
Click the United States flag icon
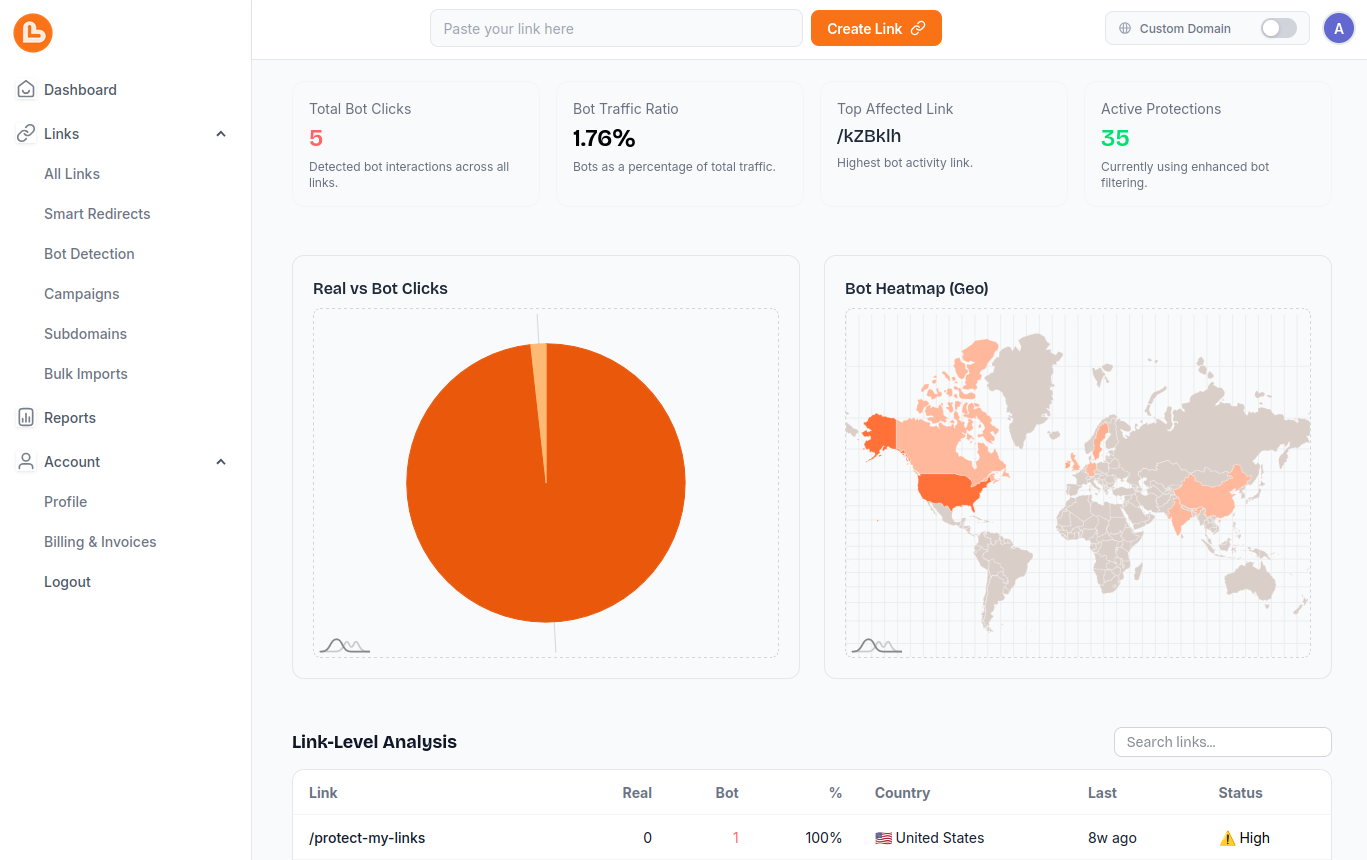tap(883, 838)
